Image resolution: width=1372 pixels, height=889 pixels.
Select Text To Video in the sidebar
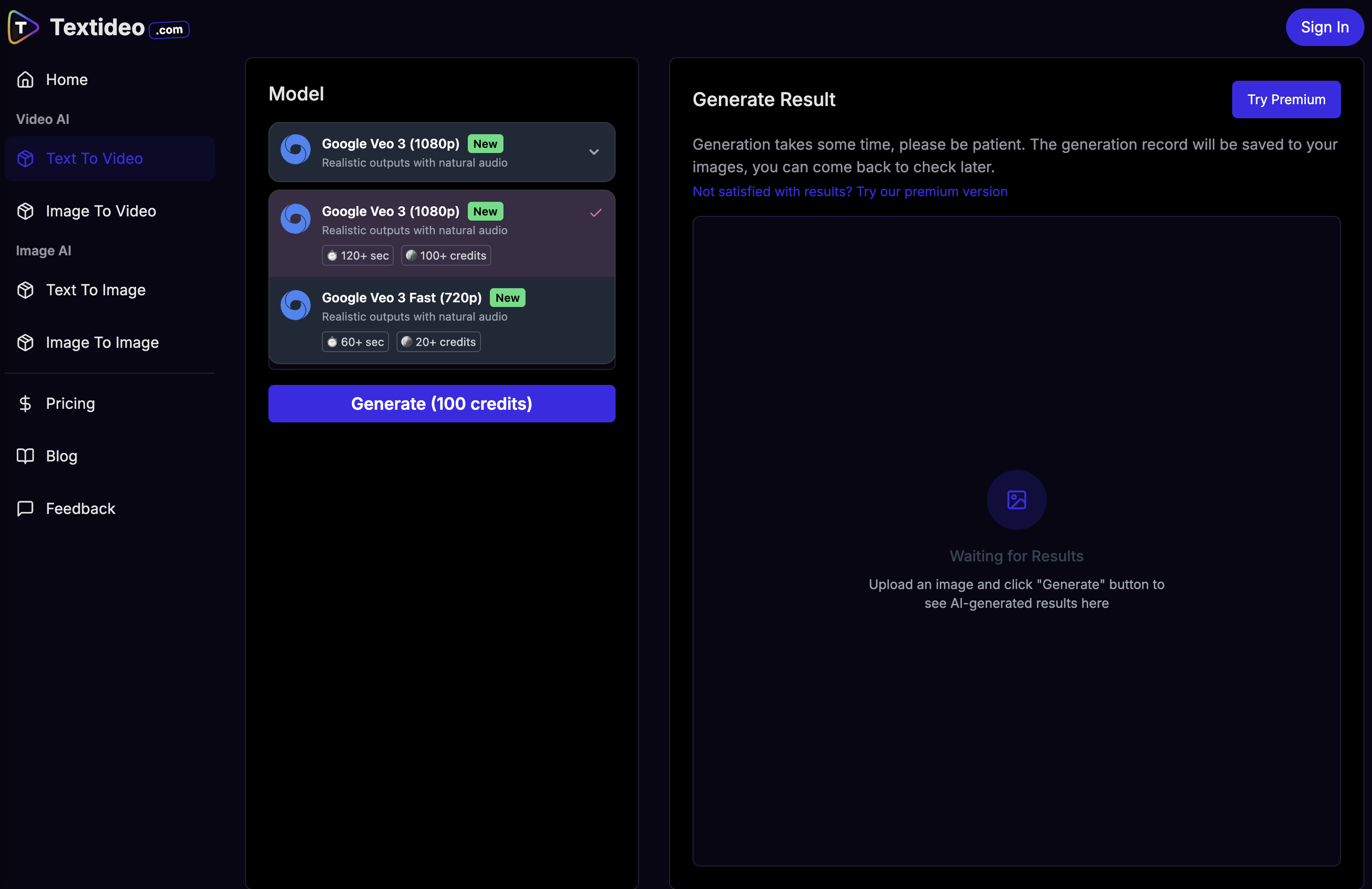[109, 159]
